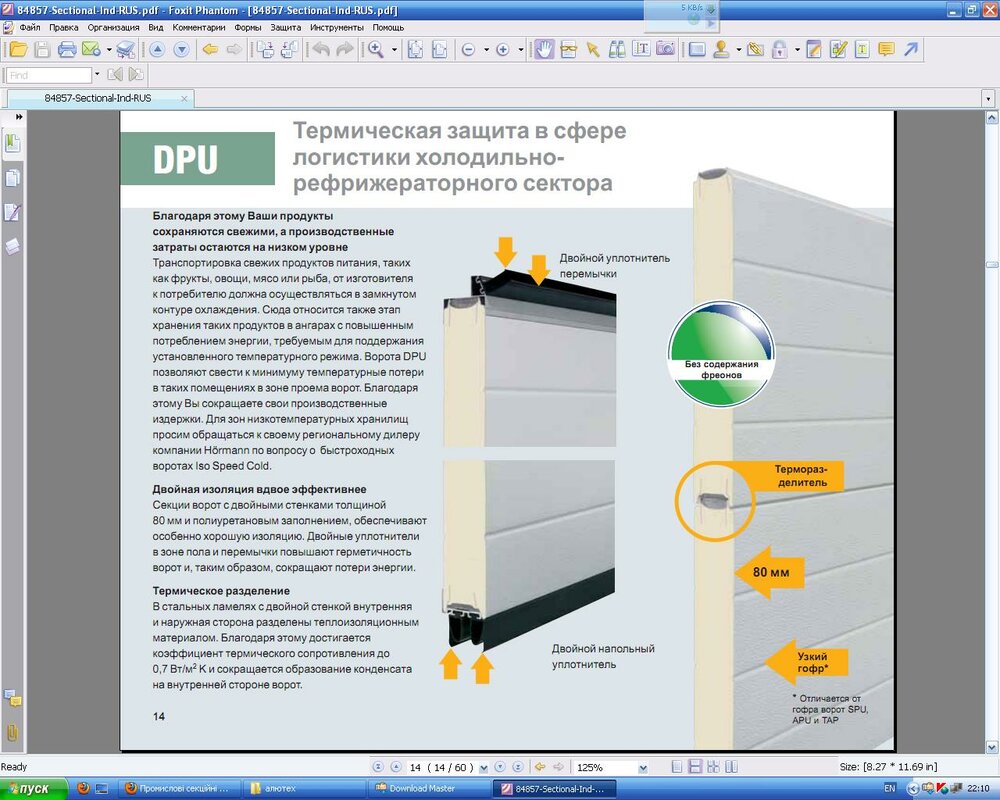Click the Snapshot camera tool
The width and height of the screenshot is (1000, 800).
665,49
